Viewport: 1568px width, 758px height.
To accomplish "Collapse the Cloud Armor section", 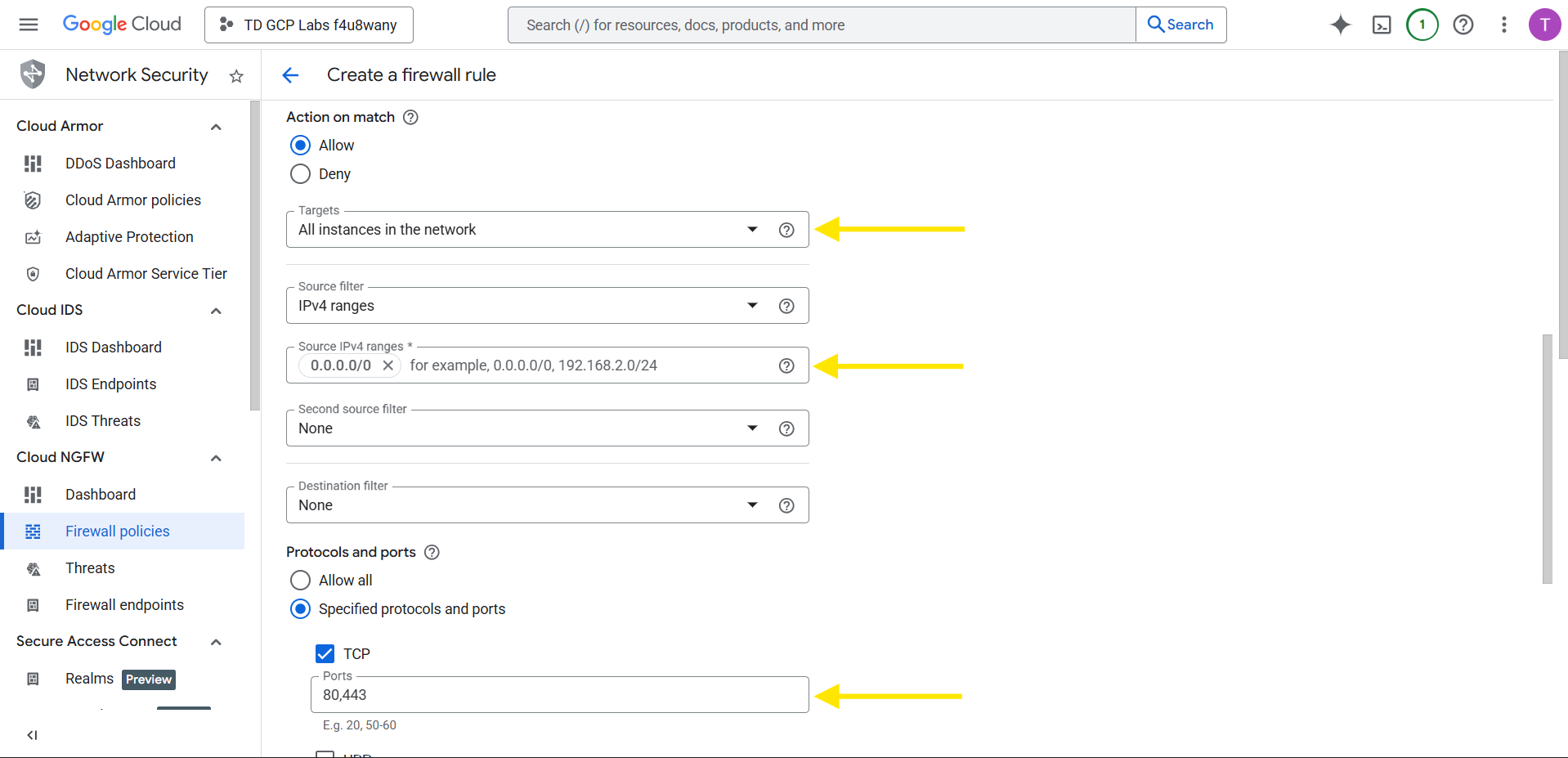I will coord(216,127).
